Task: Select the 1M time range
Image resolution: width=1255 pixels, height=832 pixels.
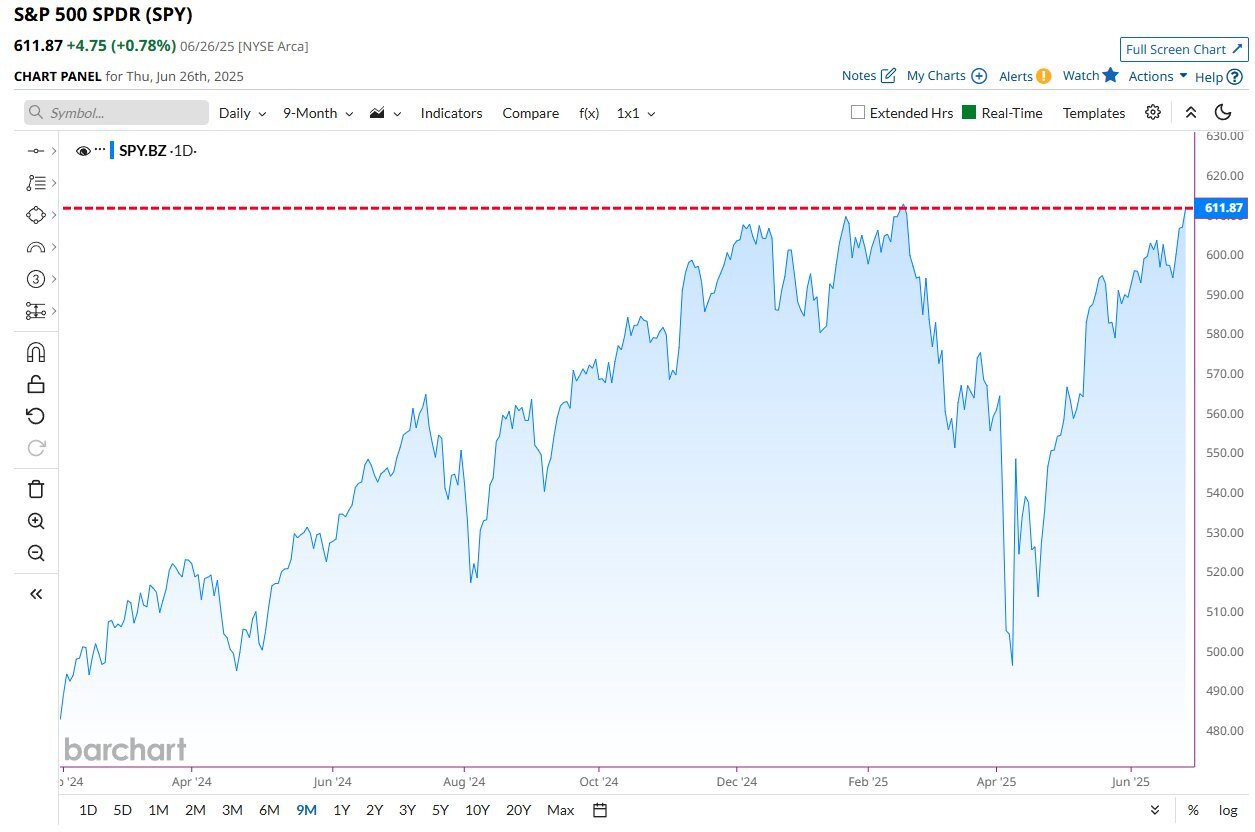Action: [x=158, y=810]
